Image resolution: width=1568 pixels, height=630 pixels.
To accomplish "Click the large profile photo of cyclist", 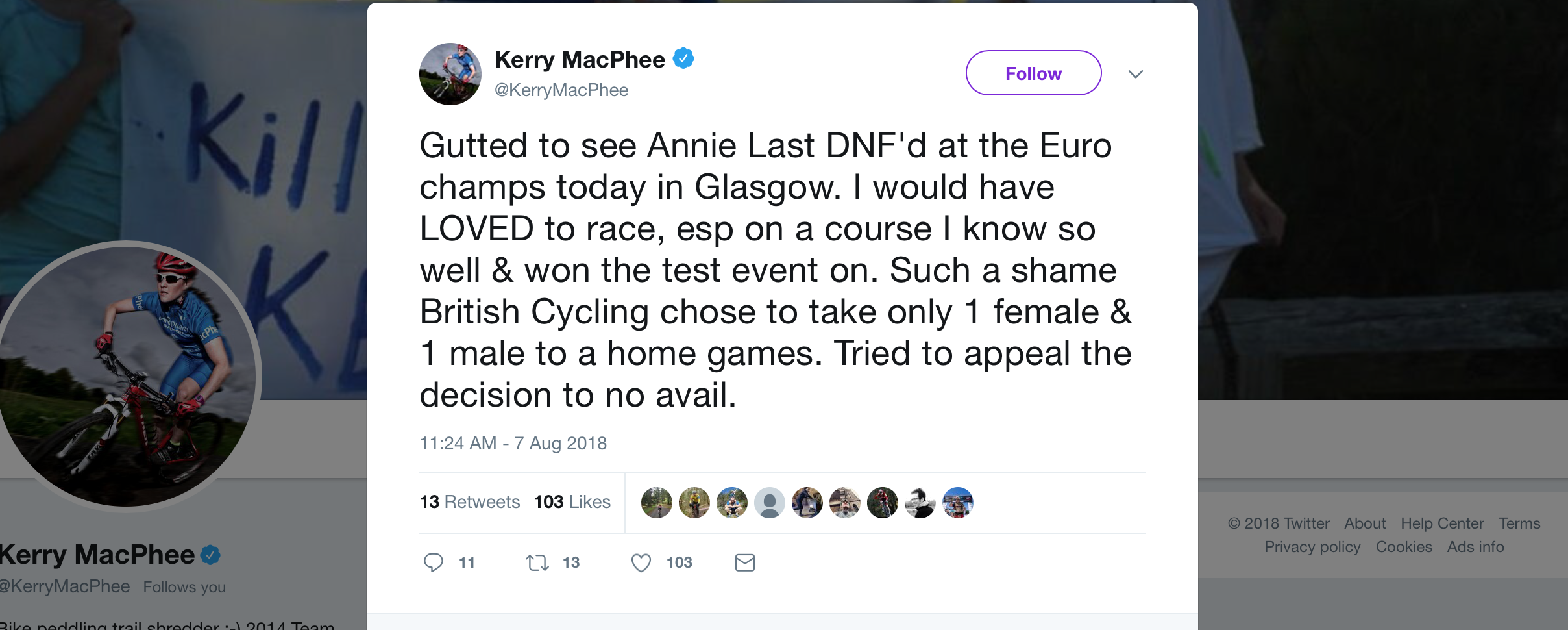I will (x=127, y=377).
